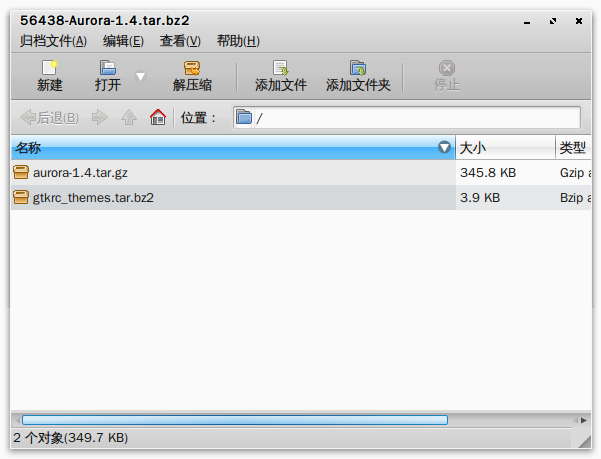Click the sort arrow in 名称 header
Screen dimensions: 601x459
tap(444, 147)
